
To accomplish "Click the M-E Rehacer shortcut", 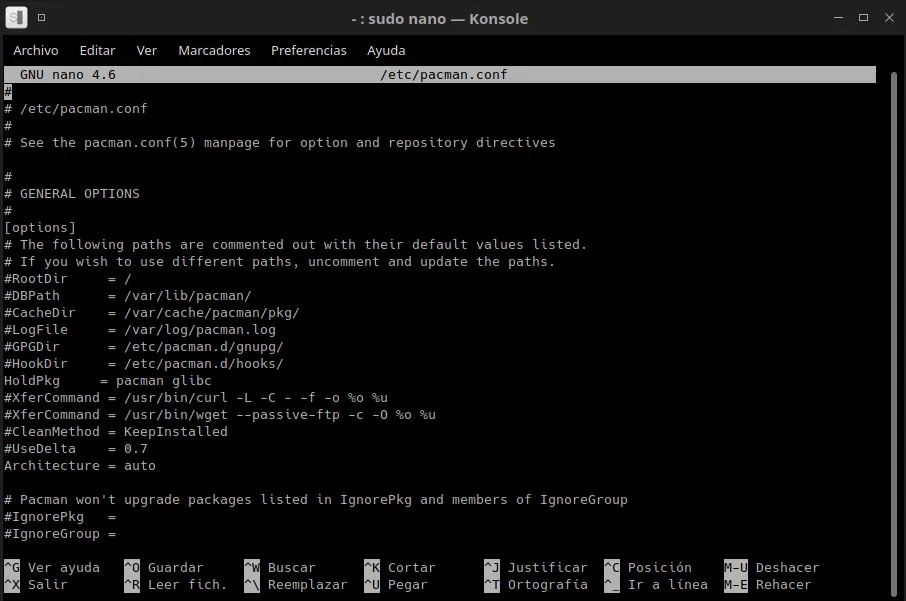I will pos(768,584).
